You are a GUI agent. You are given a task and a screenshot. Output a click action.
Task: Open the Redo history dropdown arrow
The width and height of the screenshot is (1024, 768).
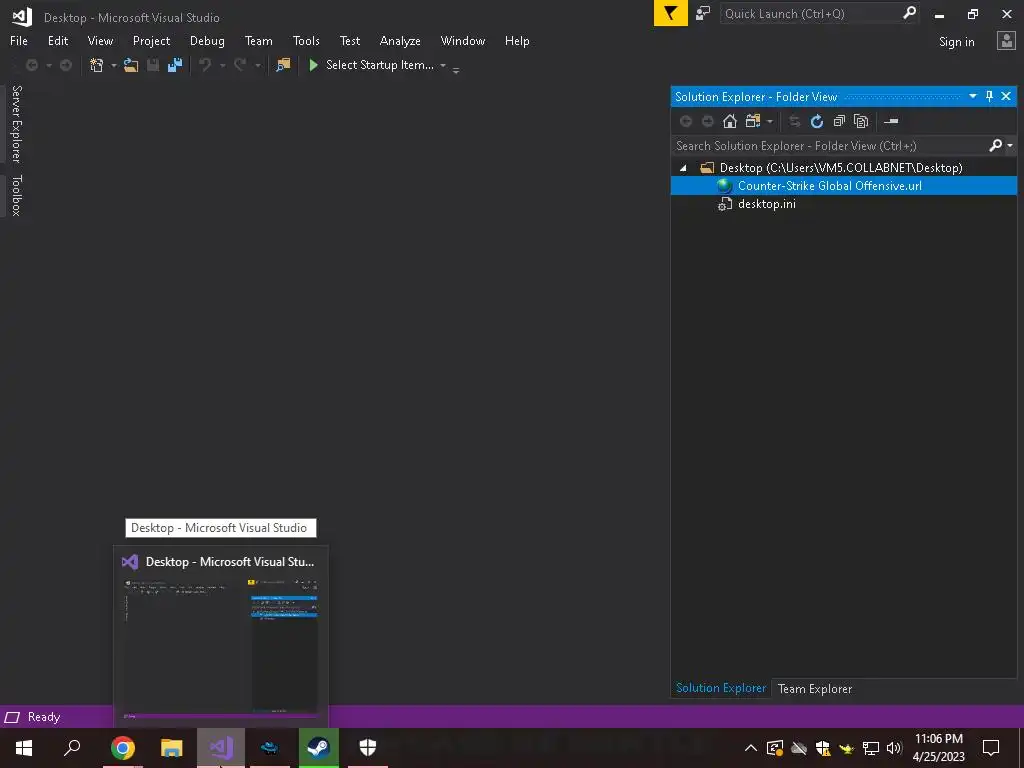257,66
